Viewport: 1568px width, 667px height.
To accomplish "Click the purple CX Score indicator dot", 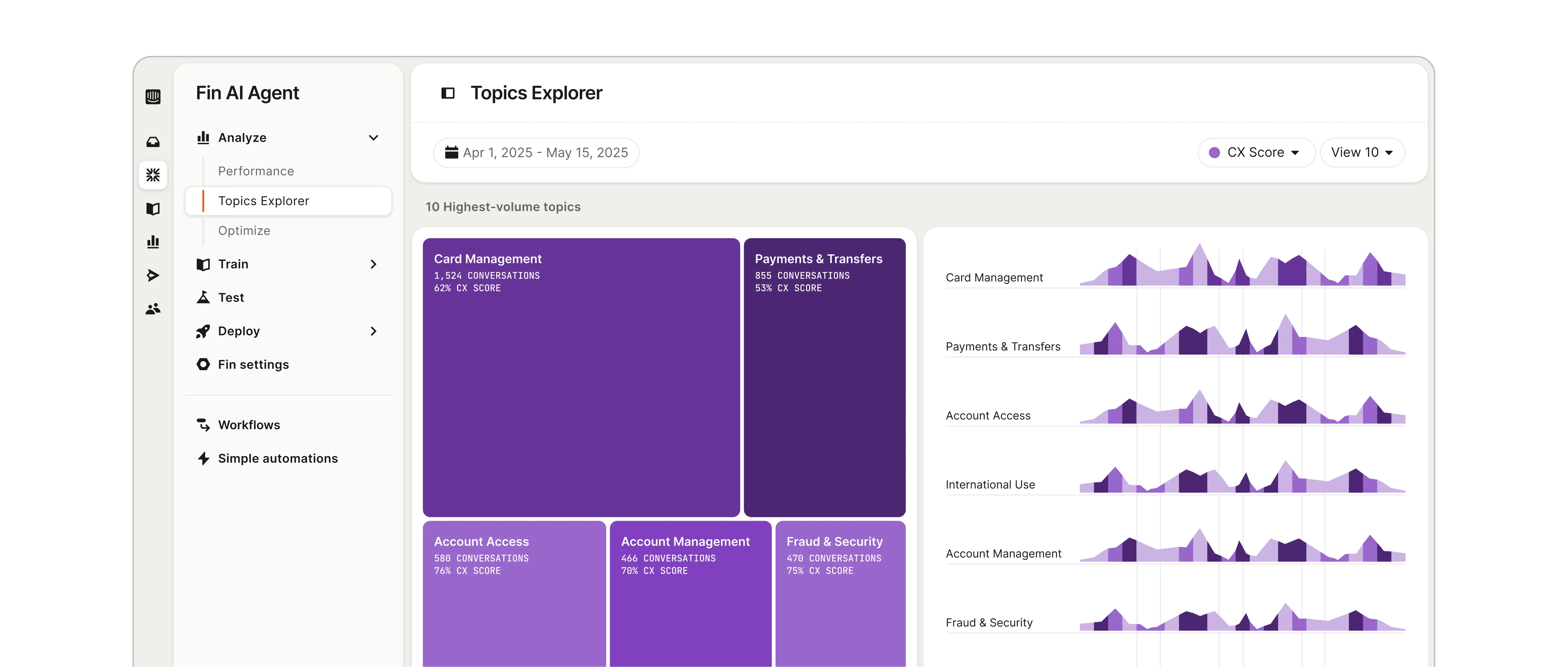I will coord(1214,152).
